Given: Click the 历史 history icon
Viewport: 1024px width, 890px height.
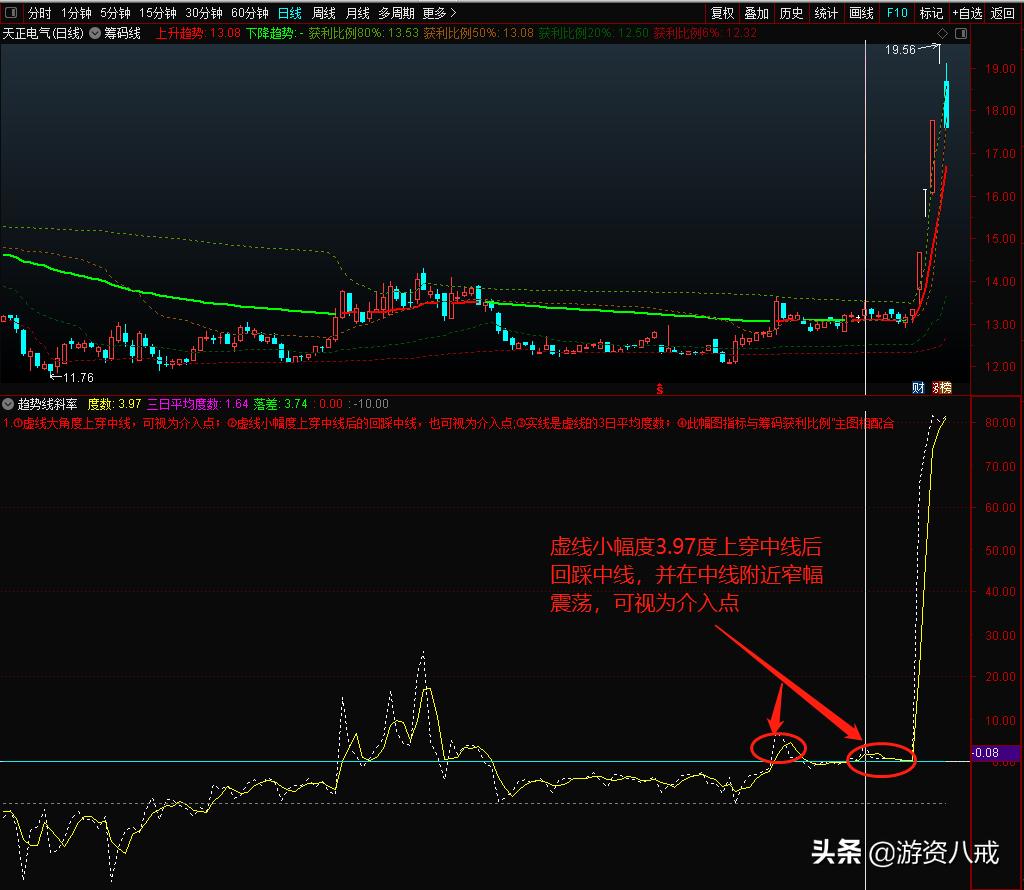Looking at the screenshot, I should click(791, 13).
